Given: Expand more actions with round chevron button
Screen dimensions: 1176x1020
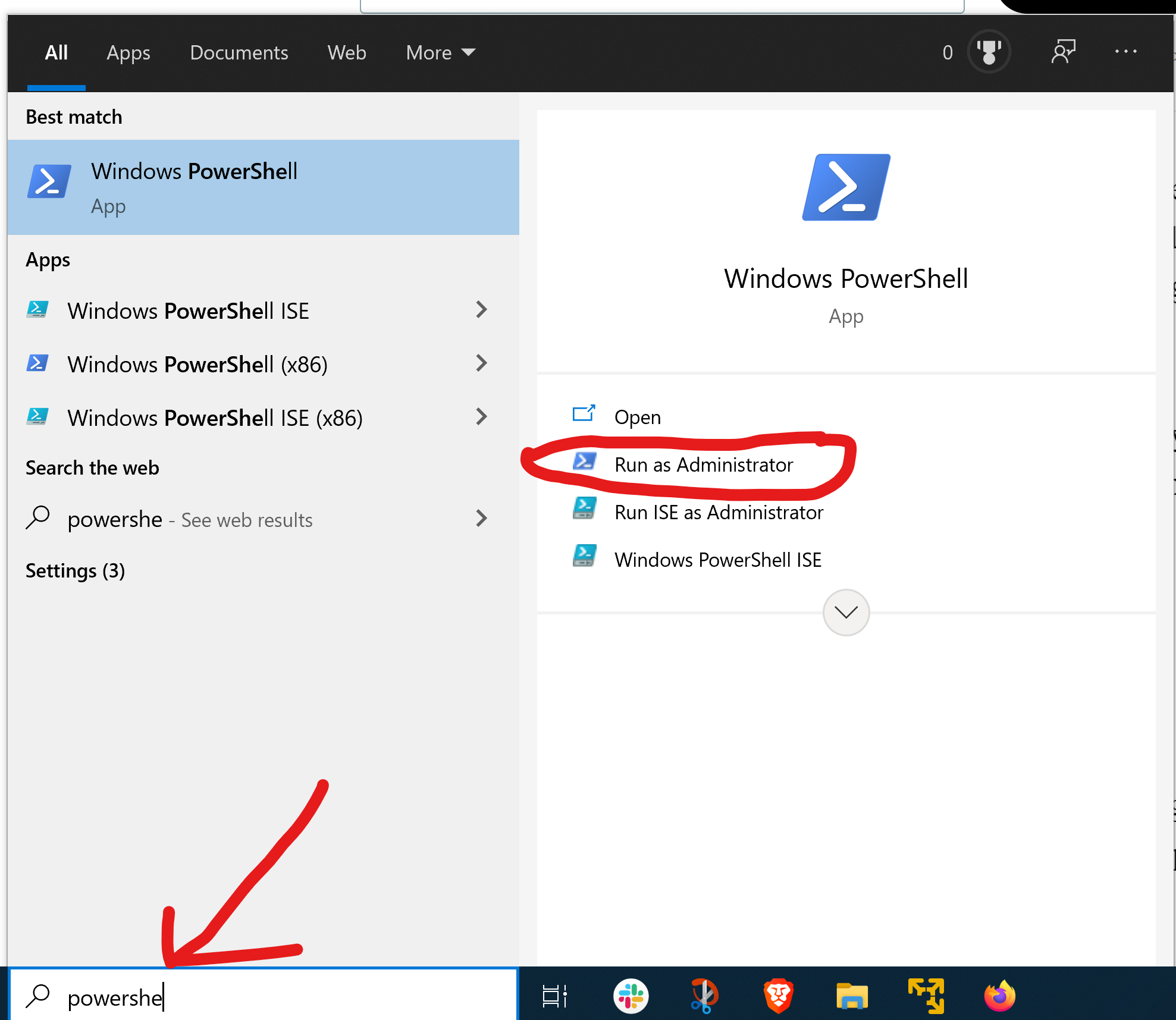Looking at the screenshot, I should coord(846,612).
